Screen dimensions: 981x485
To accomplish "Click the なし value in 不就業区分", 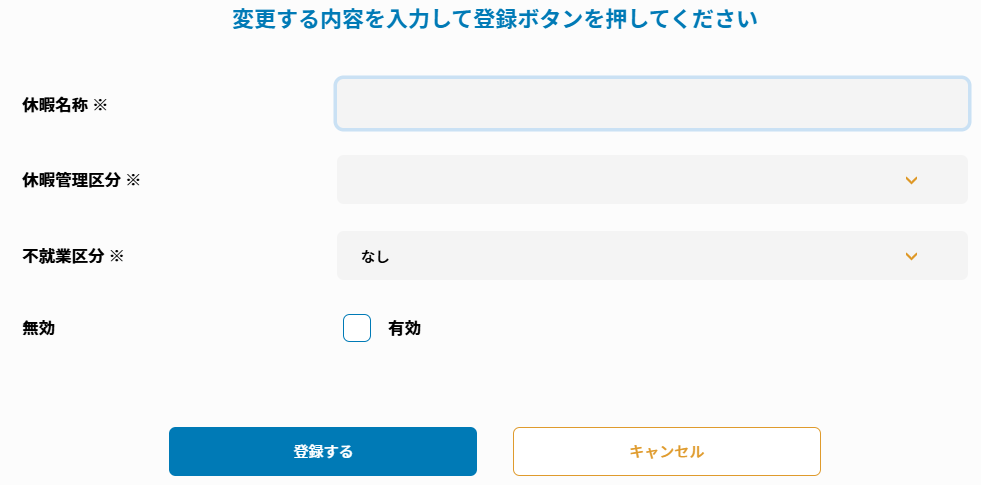I will click(375, 257).
